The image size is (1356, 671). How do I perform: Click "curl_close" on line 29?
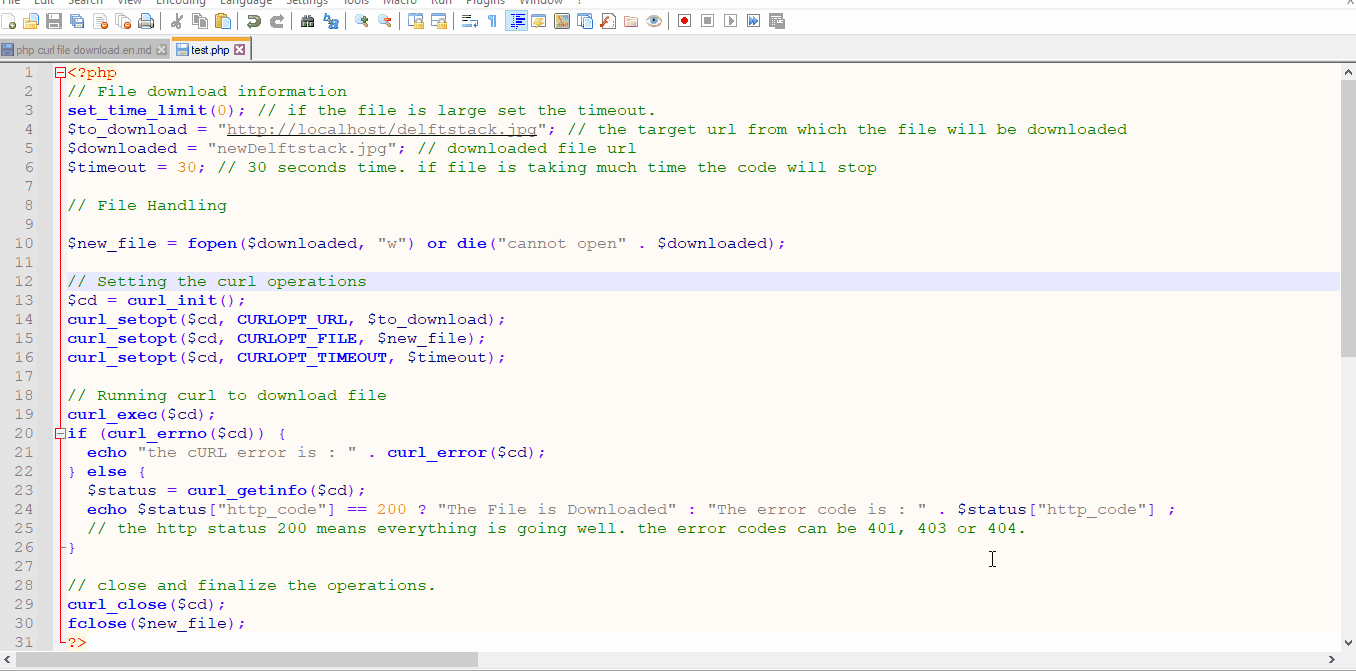coord(117,604)
